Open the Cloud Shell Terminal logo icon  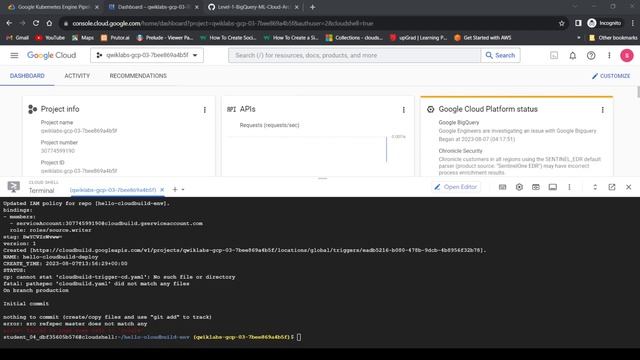13,187
